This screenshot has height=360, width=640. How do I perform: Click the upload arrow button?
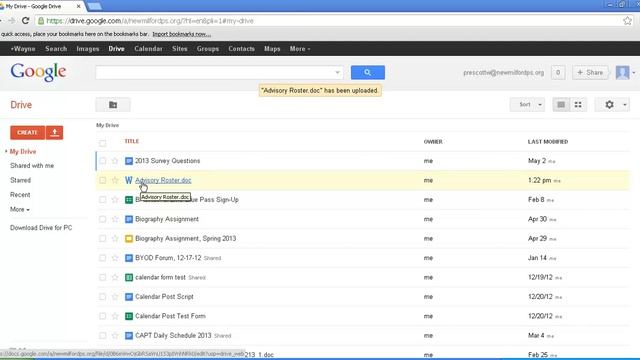[x=55, y=133]
